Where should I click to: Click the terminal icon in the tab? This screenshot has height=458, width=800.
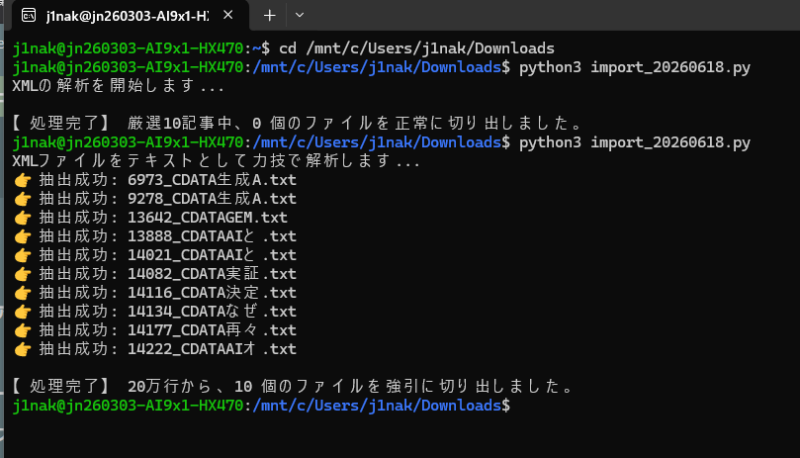click(29, 15)
